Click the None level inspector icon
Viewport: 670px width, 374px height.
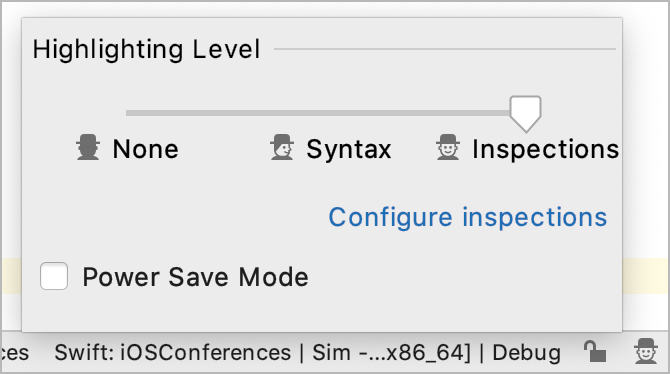click(88, 147)
